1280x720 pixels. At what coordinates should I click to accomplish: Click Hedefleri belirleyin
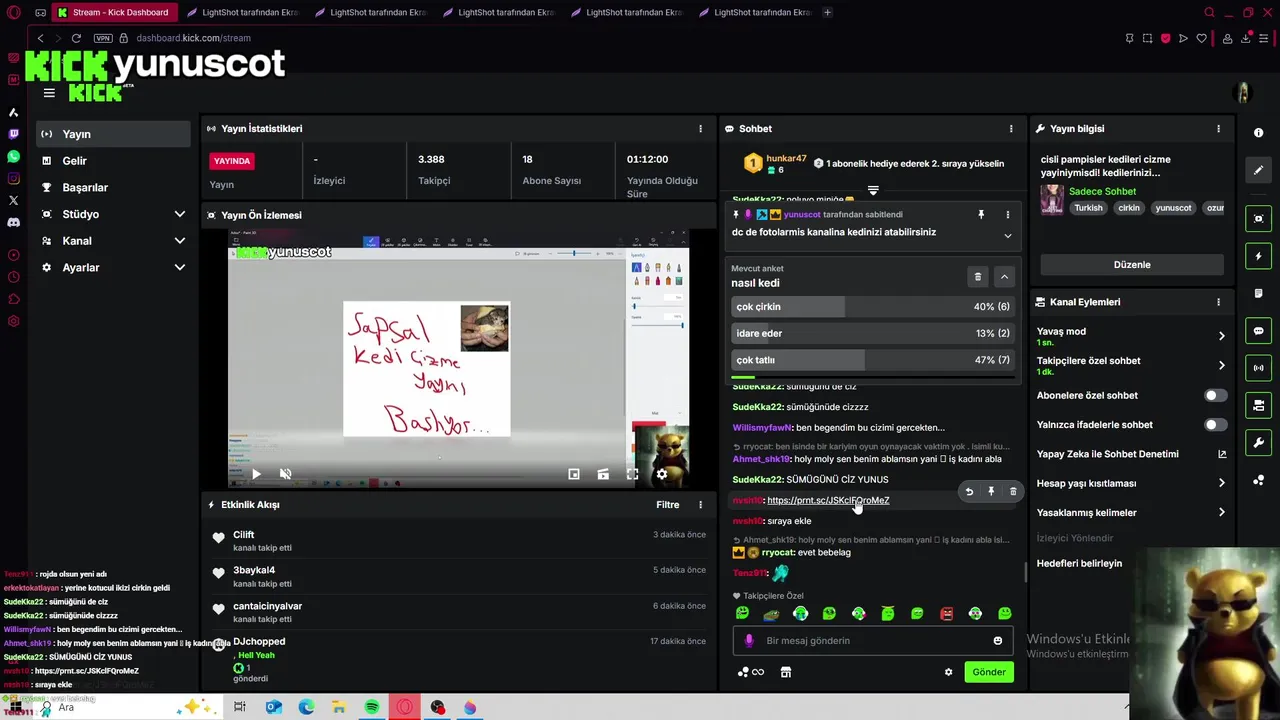click(x=1079, y=563)
